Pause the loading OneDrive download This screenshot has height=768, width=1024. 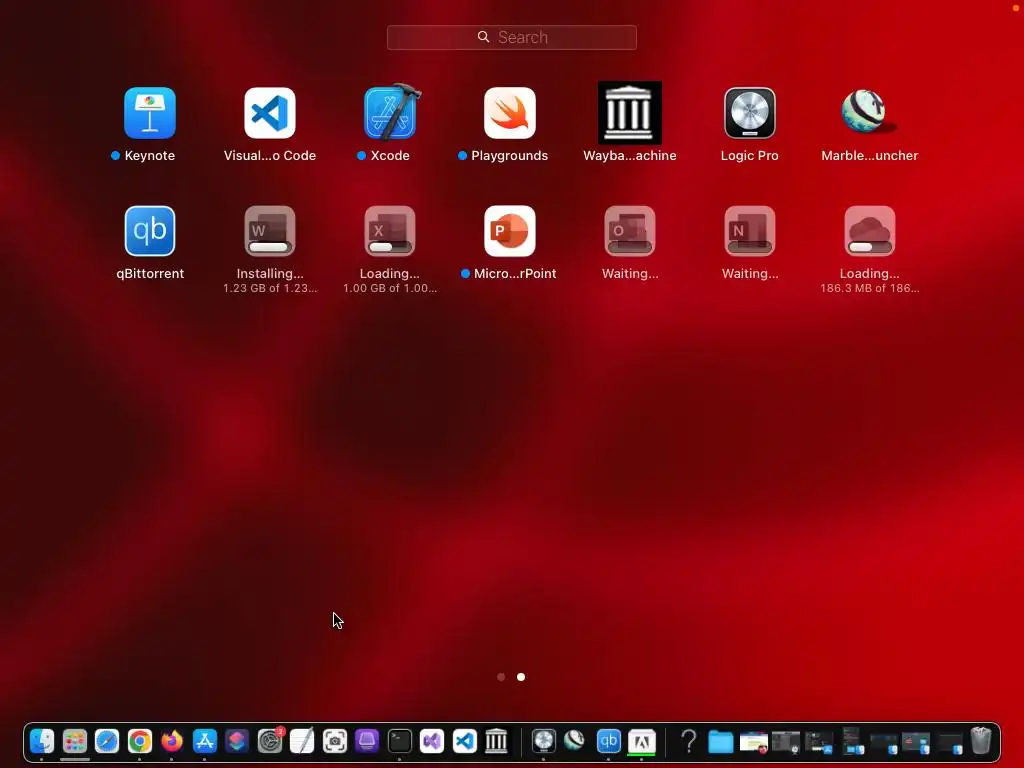pyautogui.click(x=869, y=231)
